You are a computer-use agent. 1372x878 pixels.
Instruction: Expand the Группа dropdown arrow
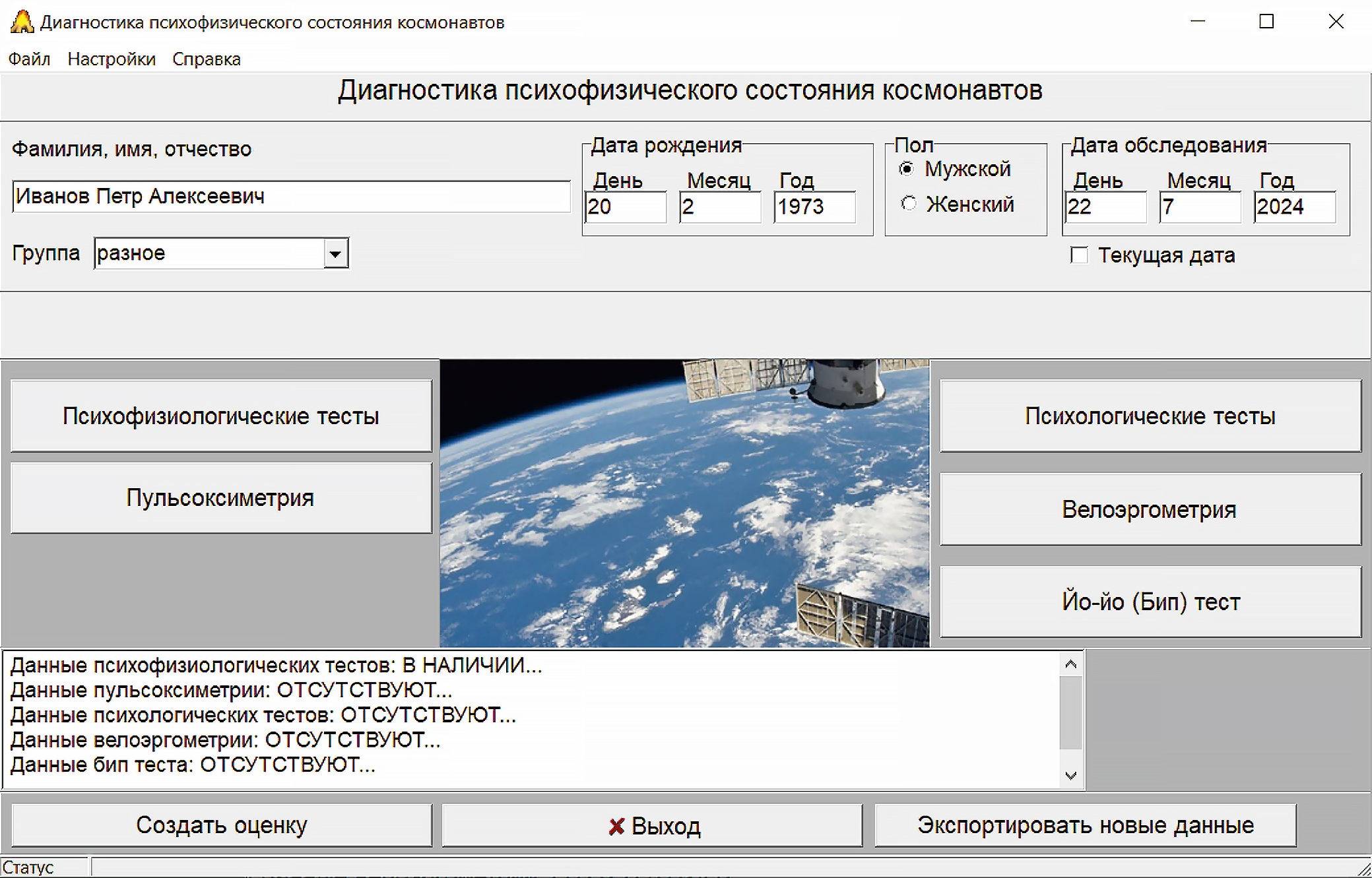(x=335, y=254)
